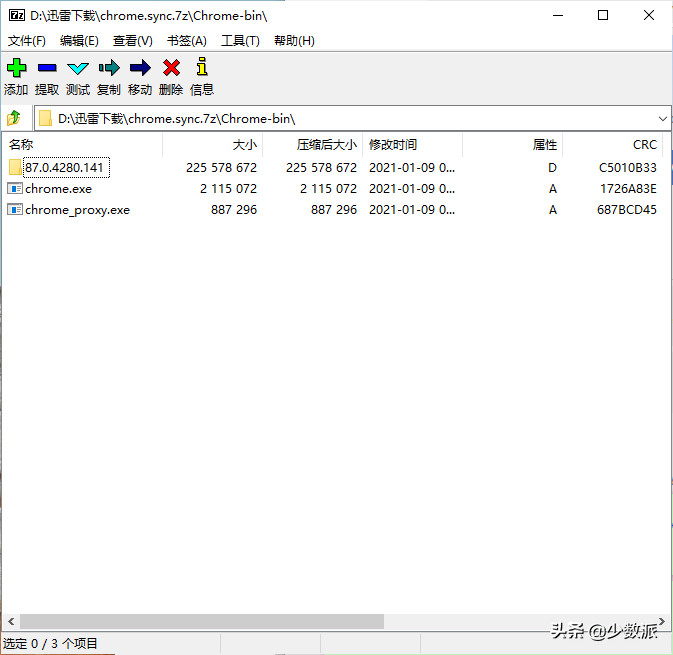
Task: Click the scrollbar left arrow
Action: pyautogui.click(x=11, y=621)
